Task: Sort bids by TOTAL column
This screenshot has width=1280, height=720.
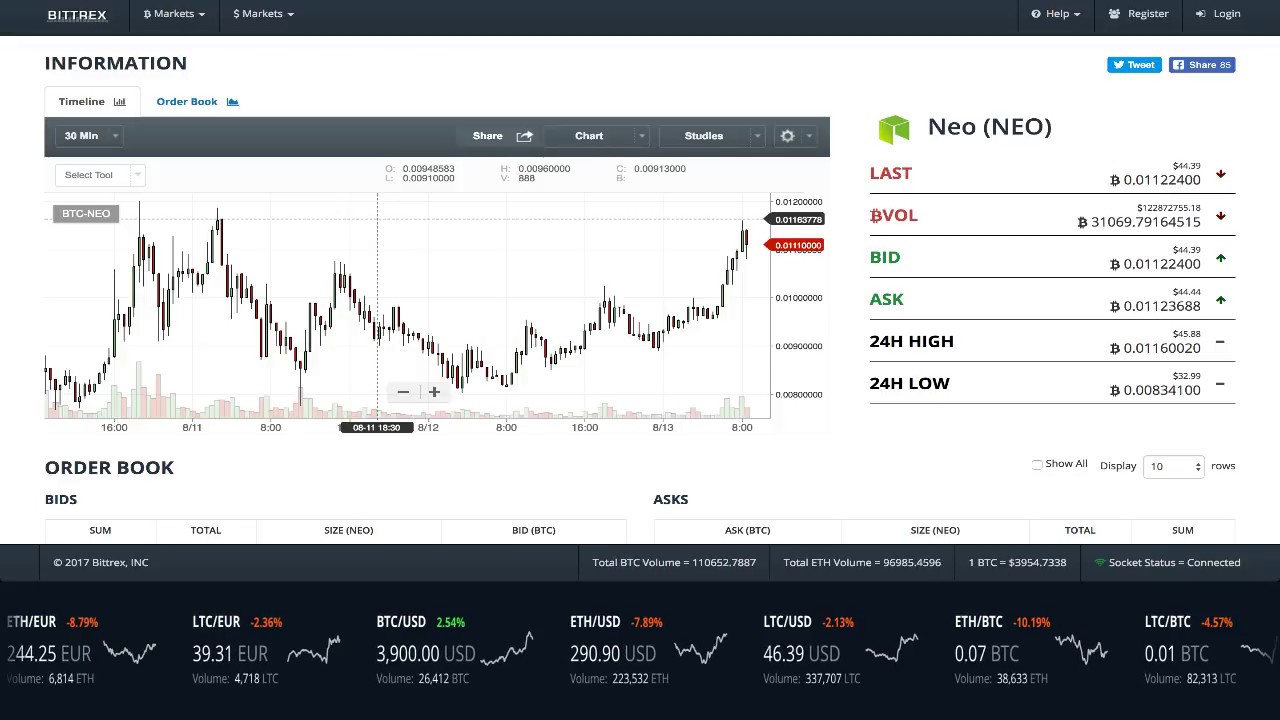Action: (x=206, y=530)
